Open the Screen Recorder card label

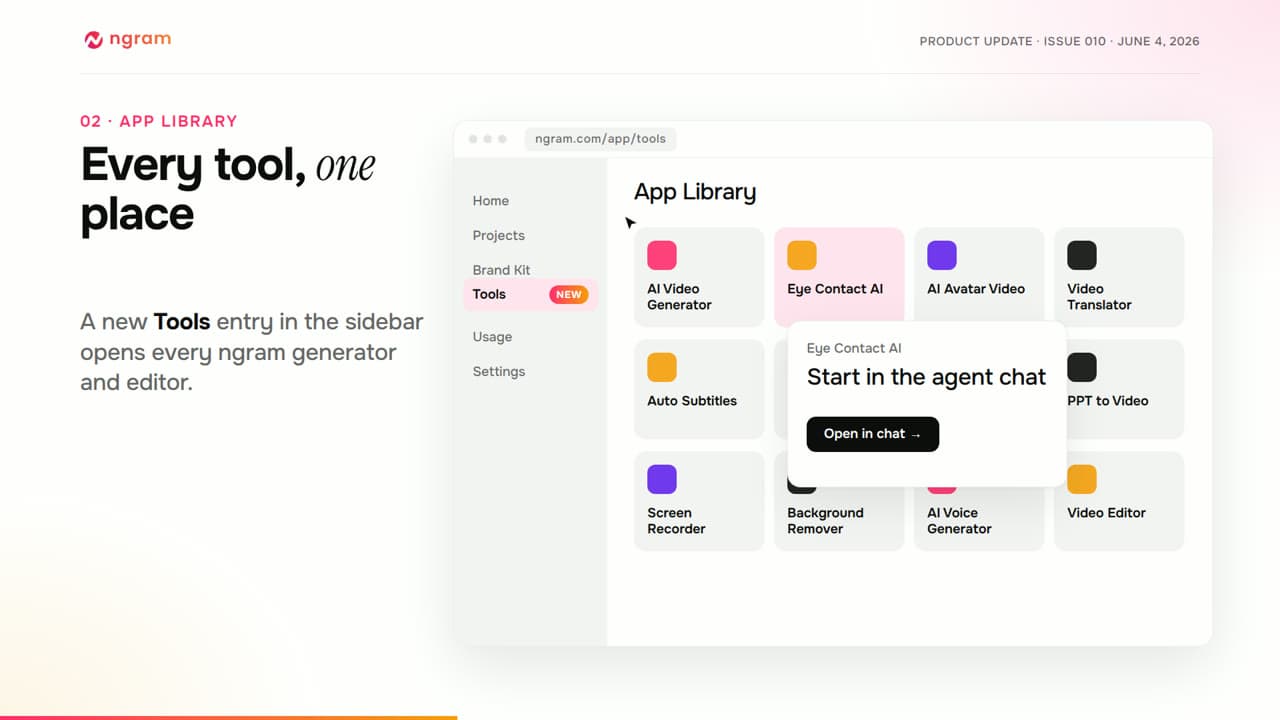tap(676, 521)
